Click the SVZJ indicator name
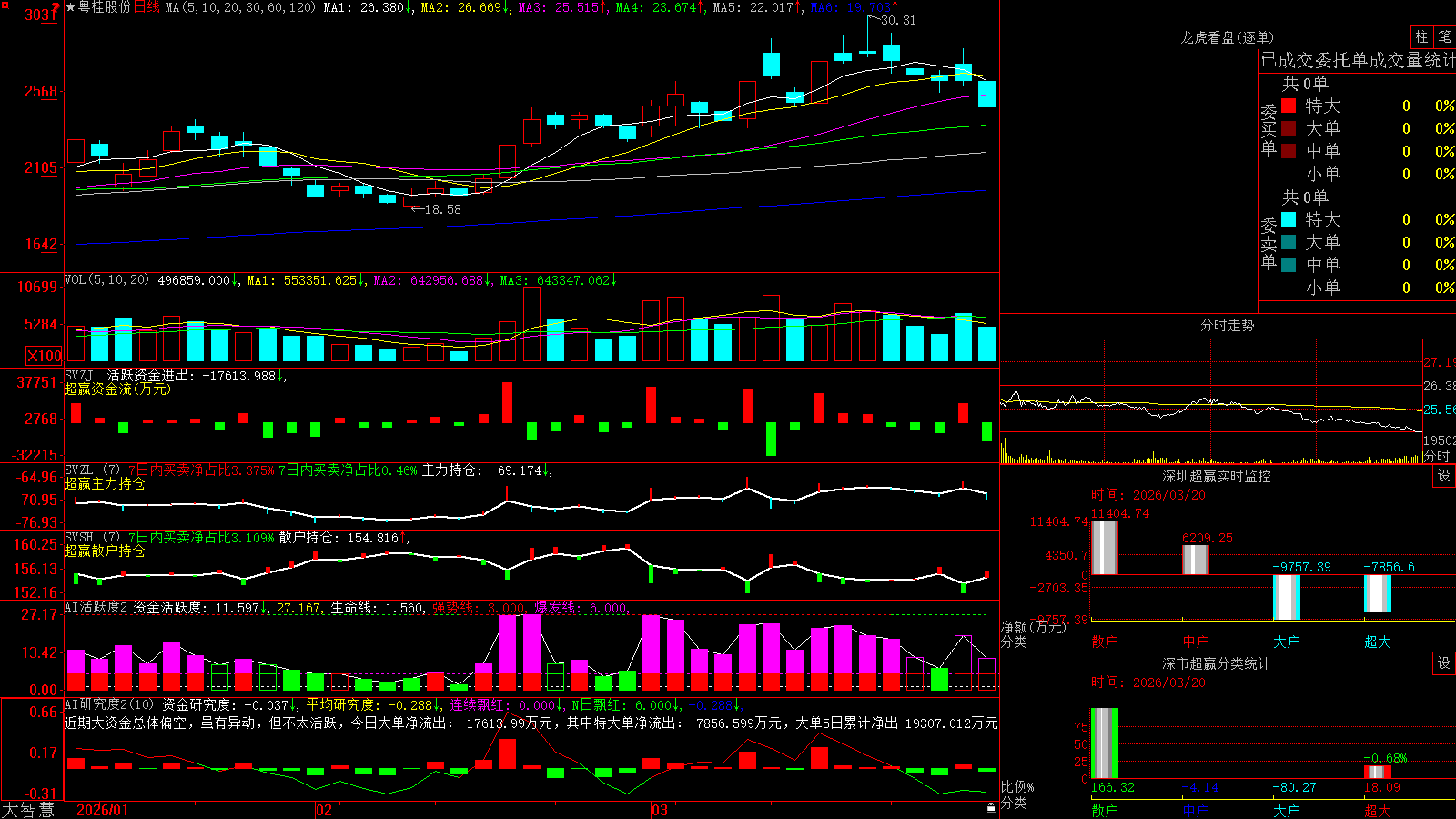The image size is (1456, 819). [x=79, y=375]
